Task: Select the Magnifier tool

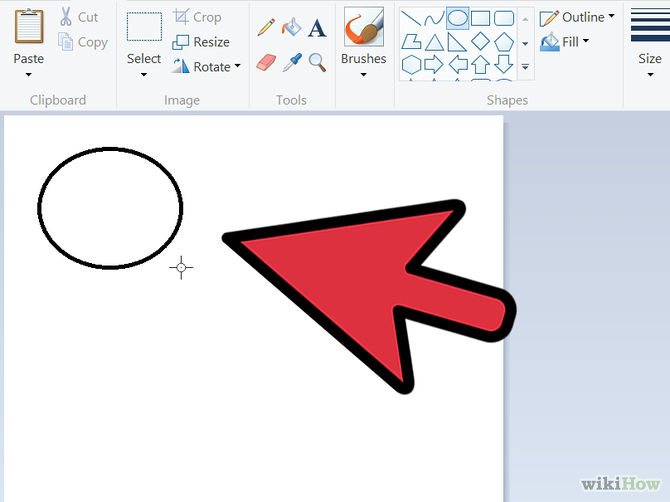Action: 317,62
